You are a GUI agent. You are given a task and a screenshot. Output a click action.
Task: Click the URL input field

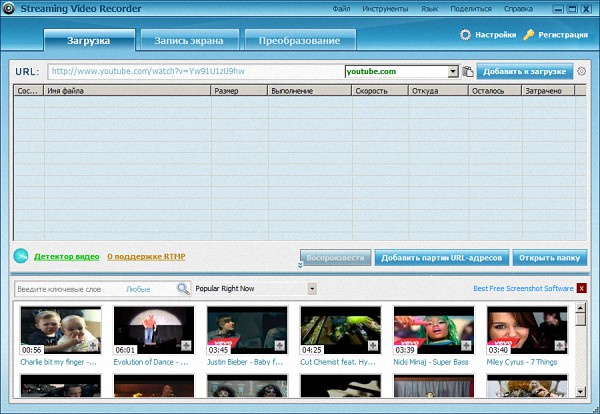click(x=195, y=72)
